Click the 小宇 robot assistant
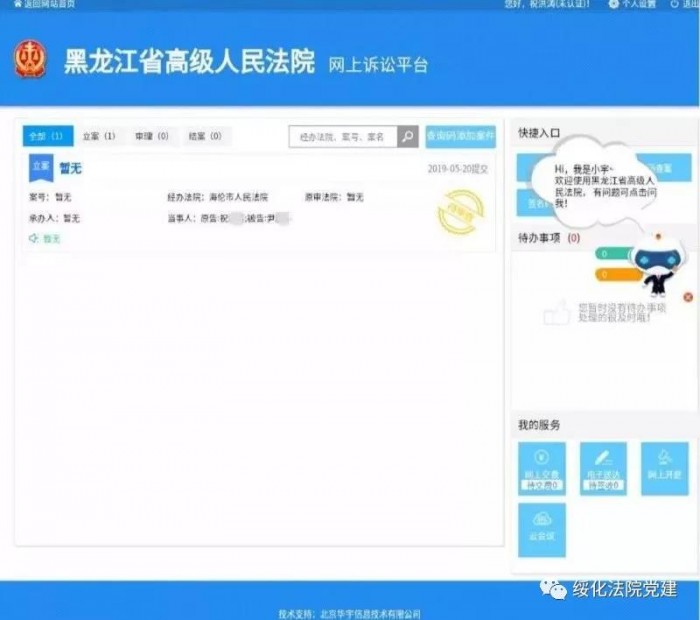This screenshot has height=620, width=700. [658, 264]
